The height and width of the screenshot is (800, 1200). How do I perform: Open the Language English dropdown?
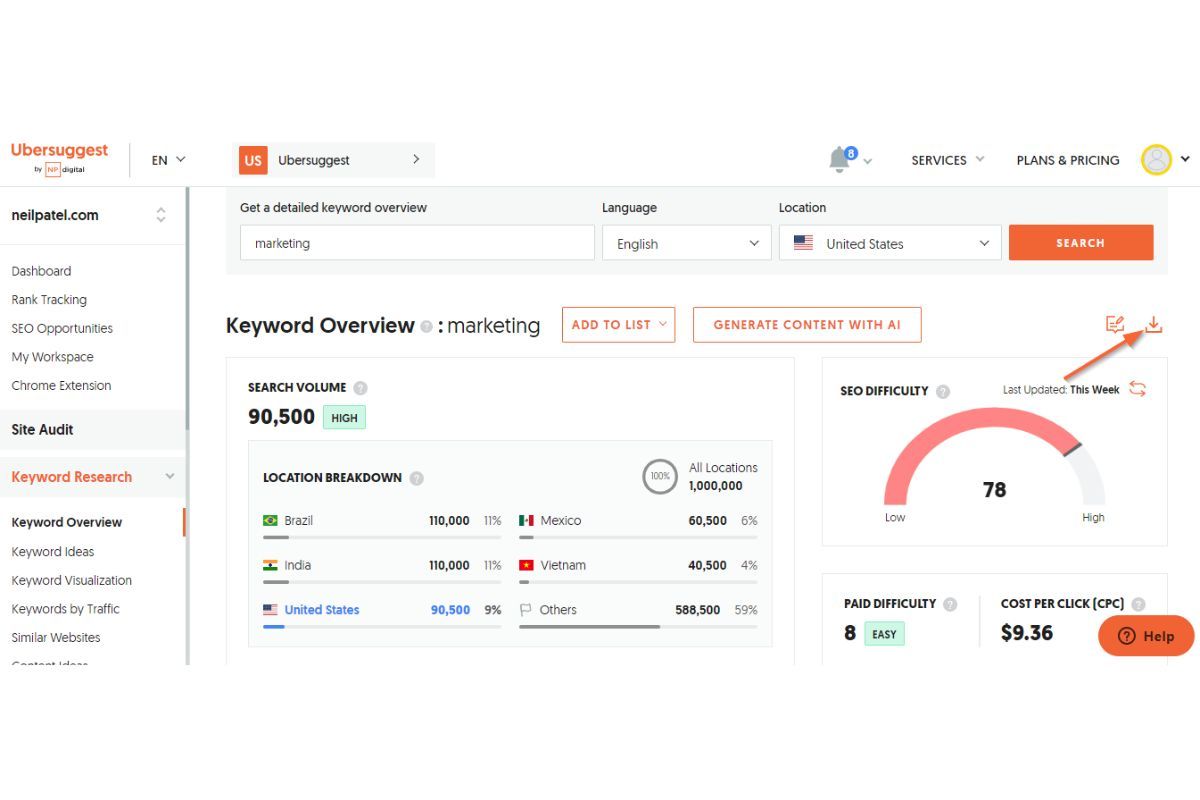687,243
